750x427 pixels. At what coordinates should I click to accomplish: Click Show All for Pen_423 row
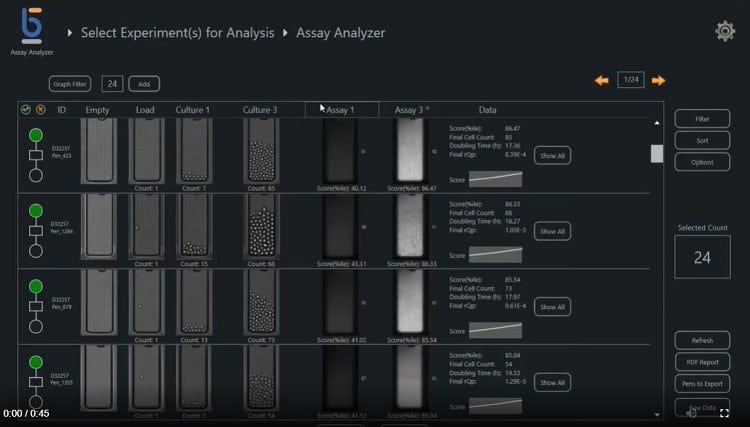pyautogui.click(x=552, y=155)
